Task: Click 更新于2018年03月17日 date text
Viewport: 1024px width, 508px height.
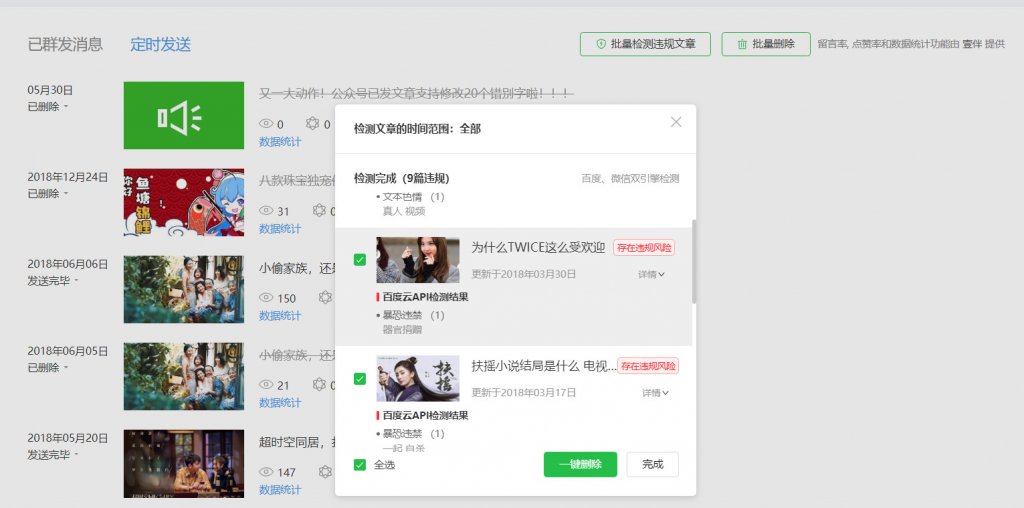Action: coord(524,392)
